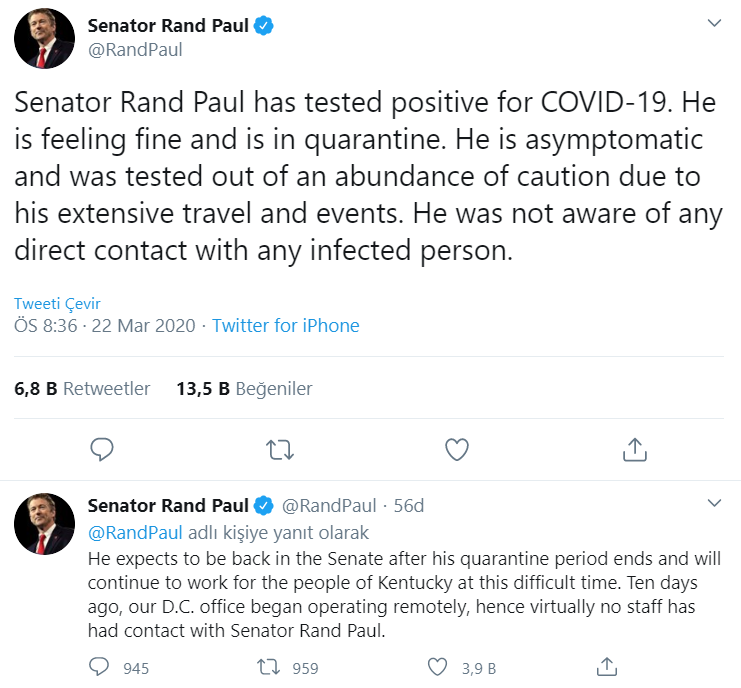The image size is (741, 688).
Task: Expand the reply tweet's options chevron
Action: (x=714, y=503)
